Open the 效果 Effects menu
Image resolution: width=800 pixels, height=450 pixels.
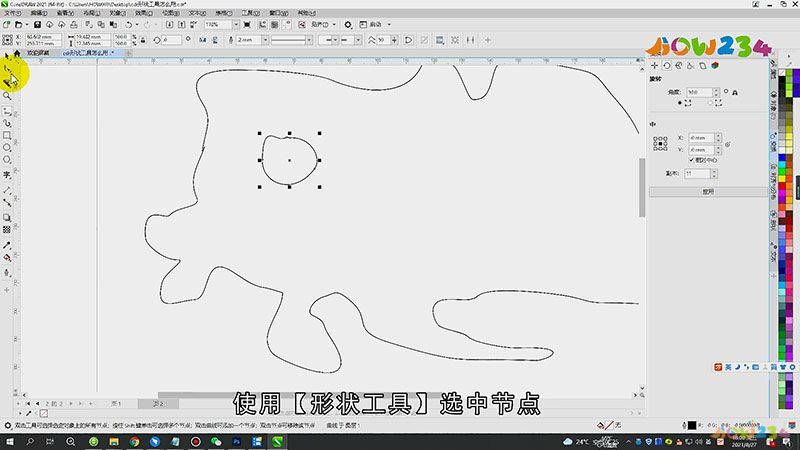pyautogui.click(x=143, y=13)
